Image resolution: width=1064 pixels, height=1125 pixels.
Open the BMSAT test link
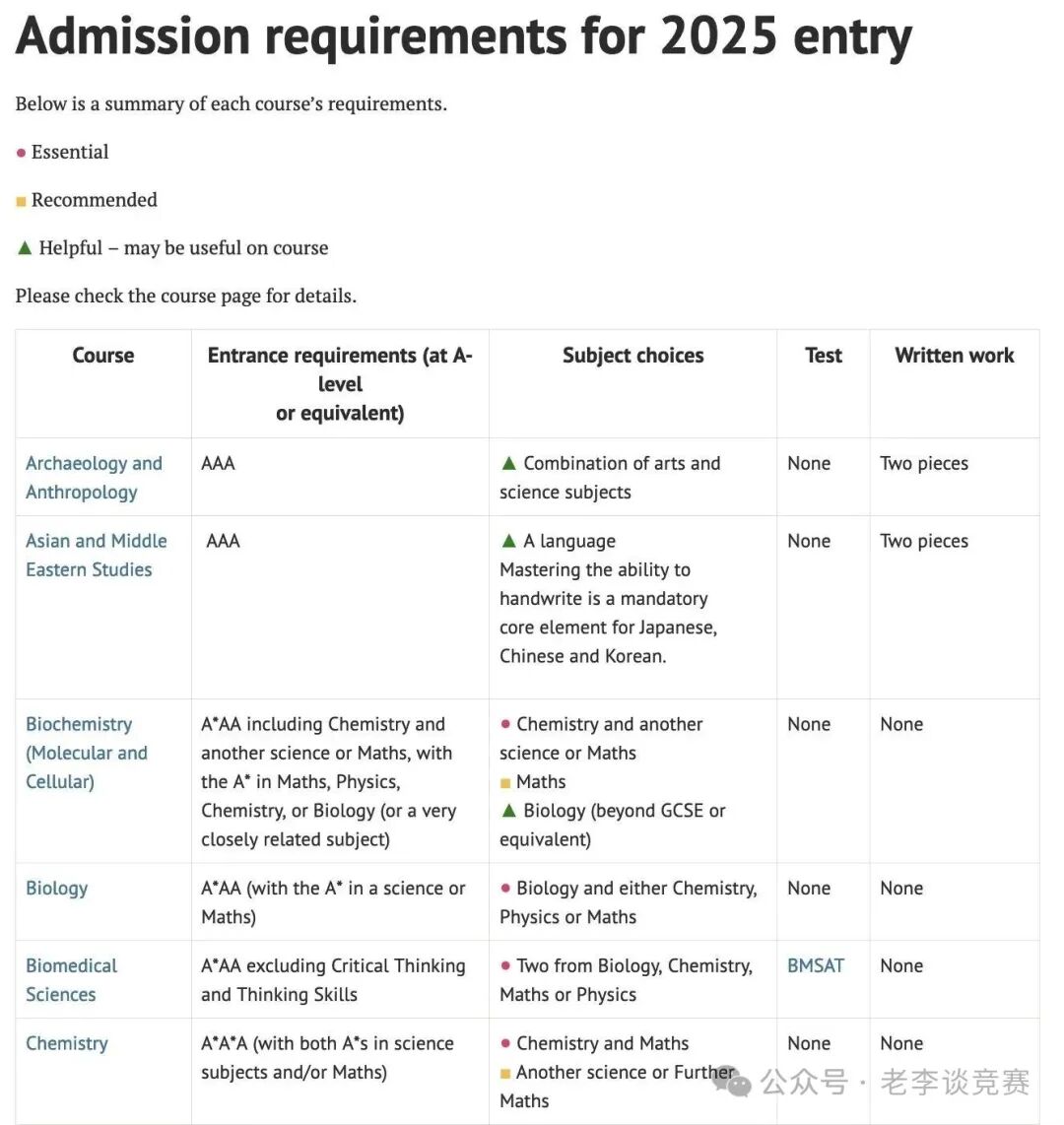click(815, 966)
